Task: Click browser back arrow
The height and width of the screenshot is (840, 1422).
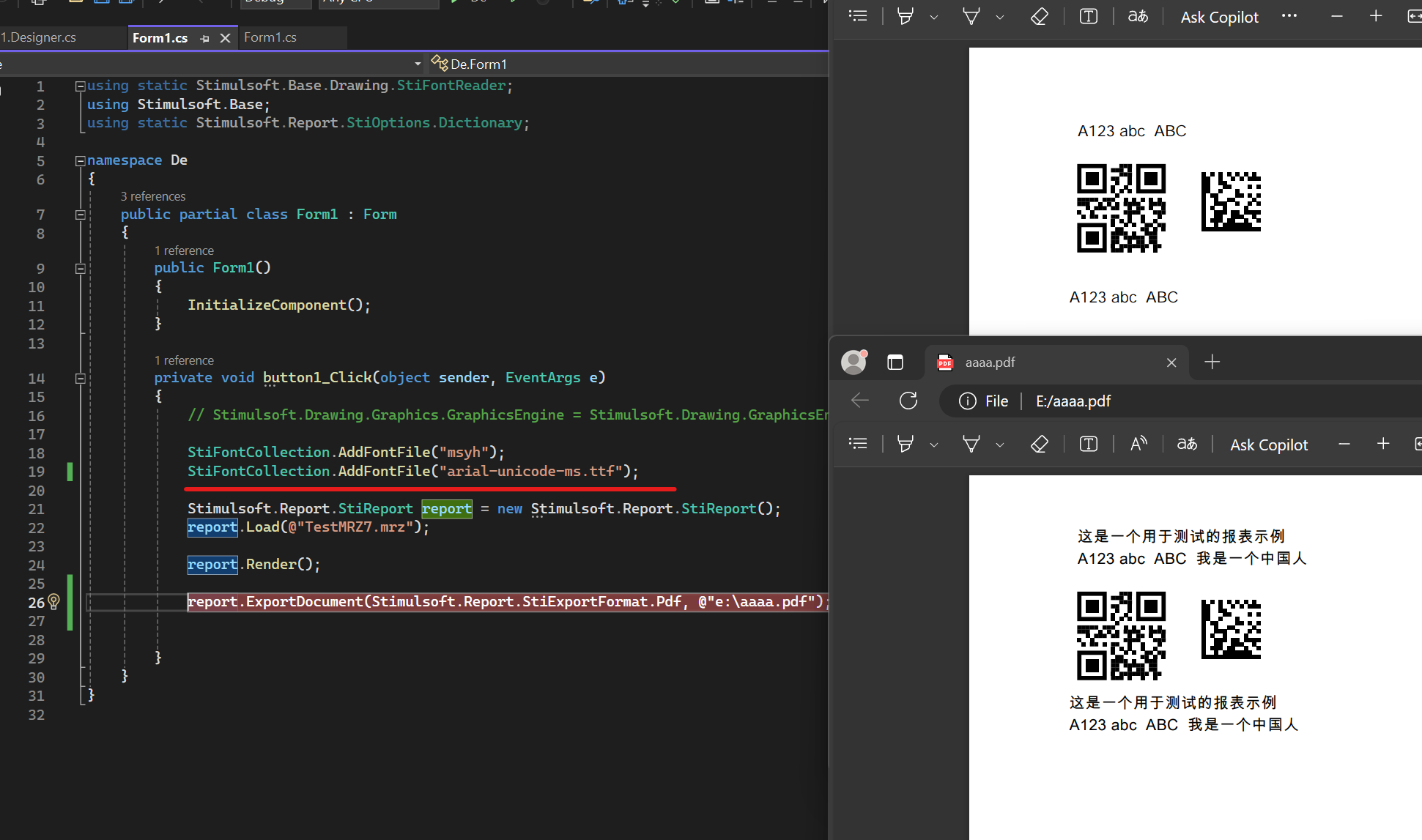Action: 860,401
